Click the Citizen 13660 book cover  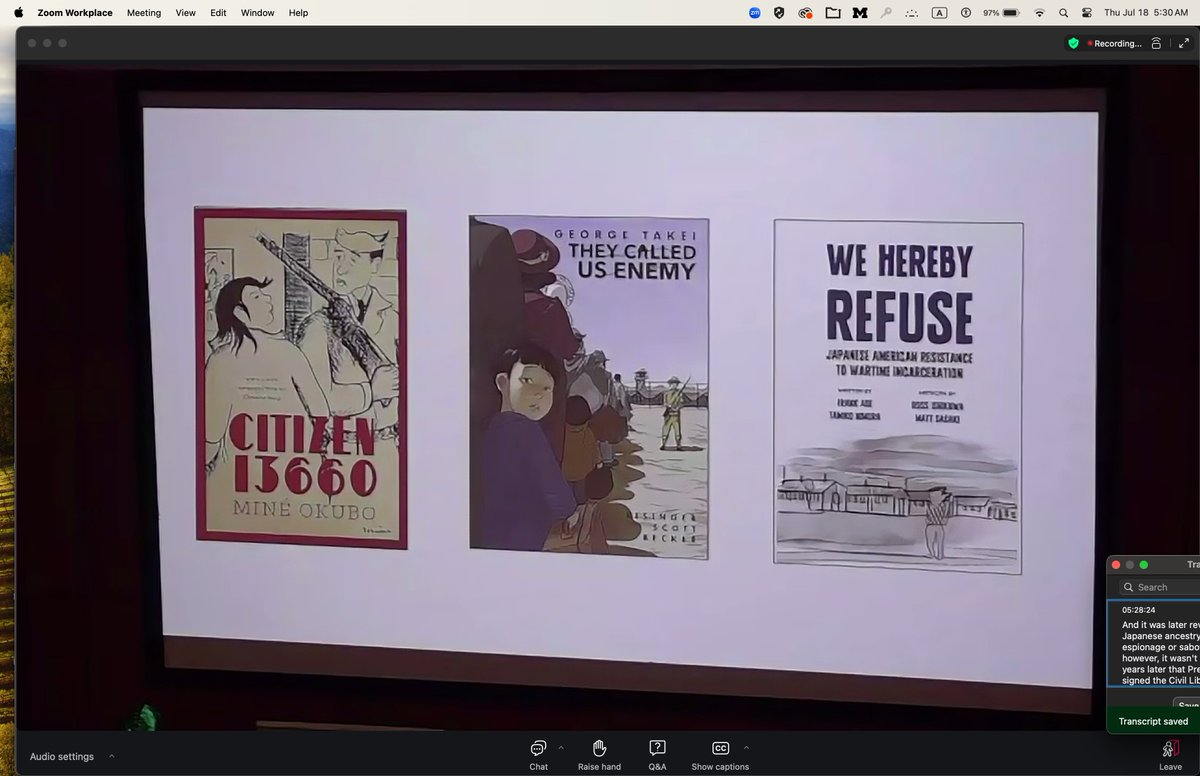pos(301,378)
